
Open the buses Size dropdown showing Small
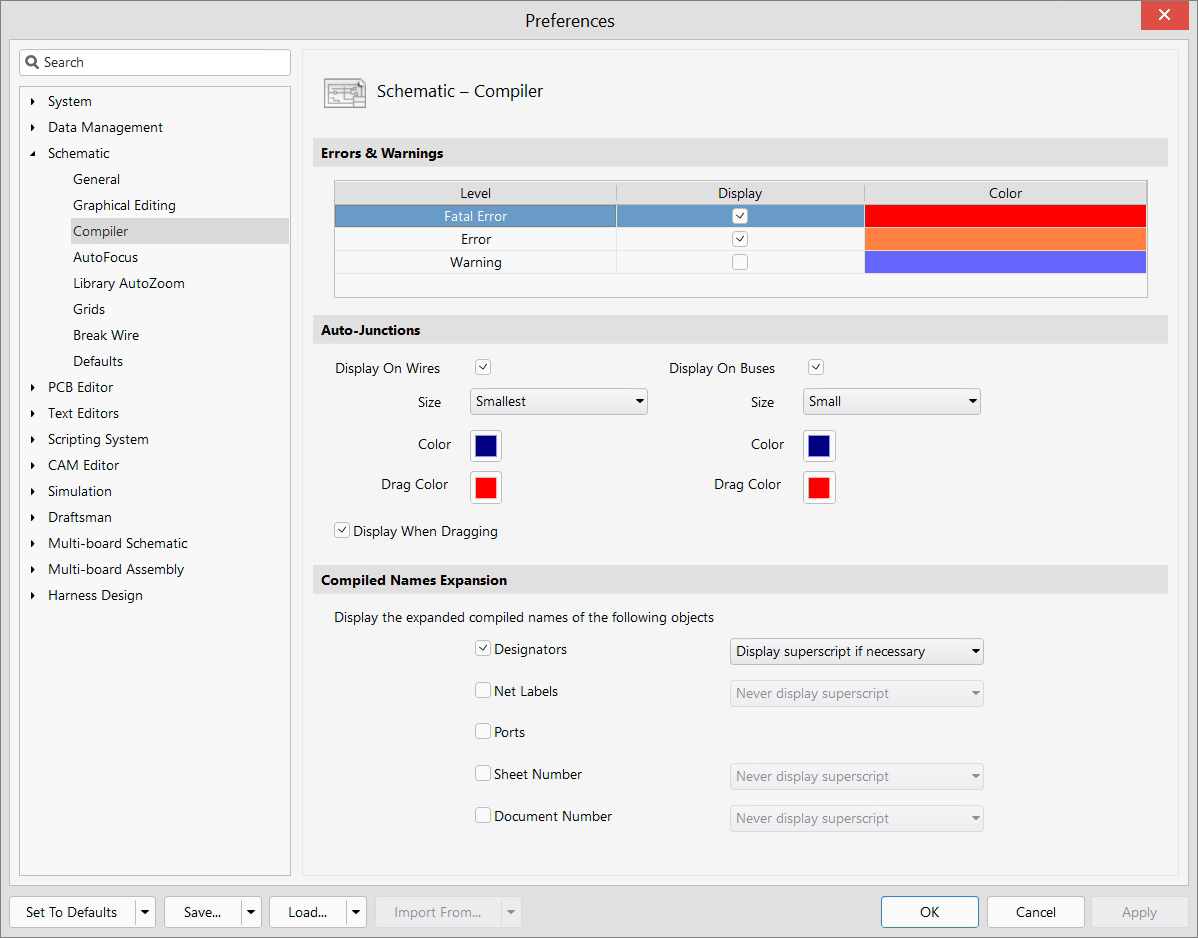click(892, 402)
